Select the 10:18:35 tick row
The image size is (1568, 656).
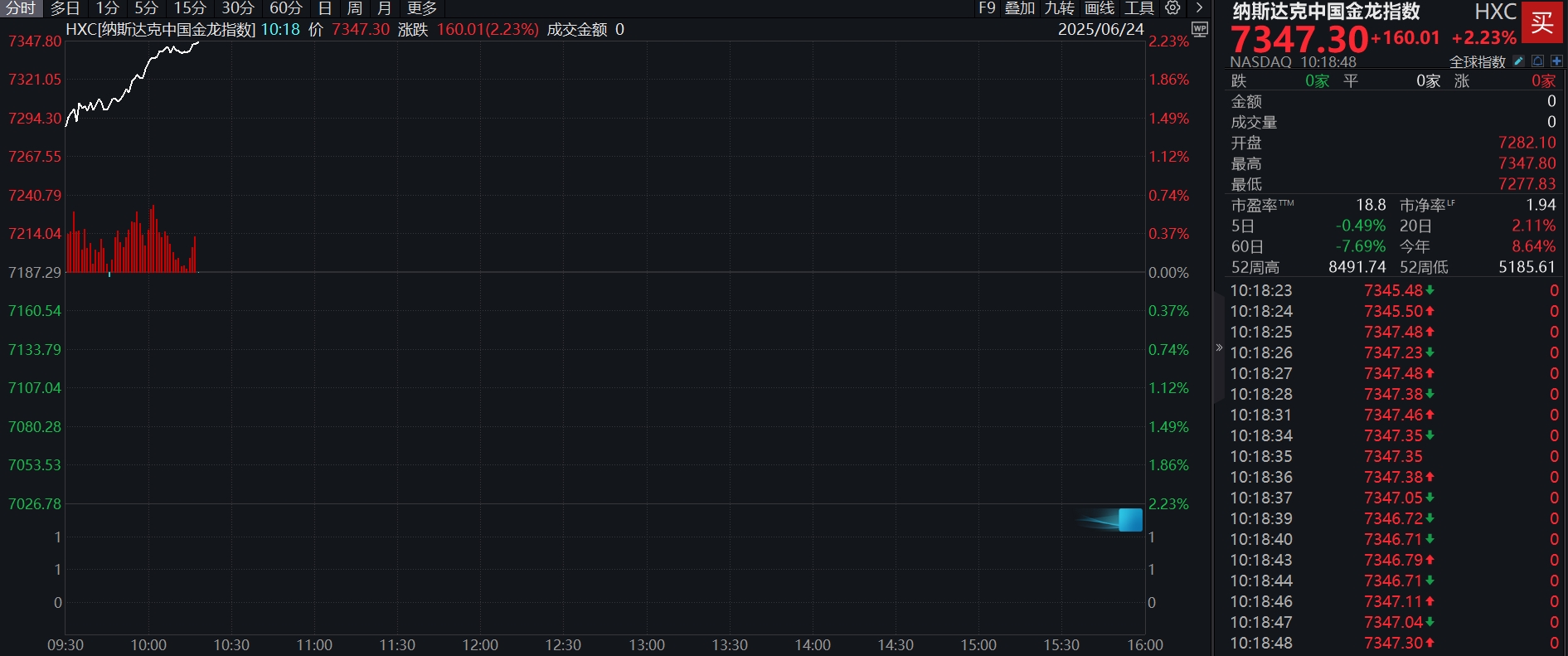(1394, 456)
